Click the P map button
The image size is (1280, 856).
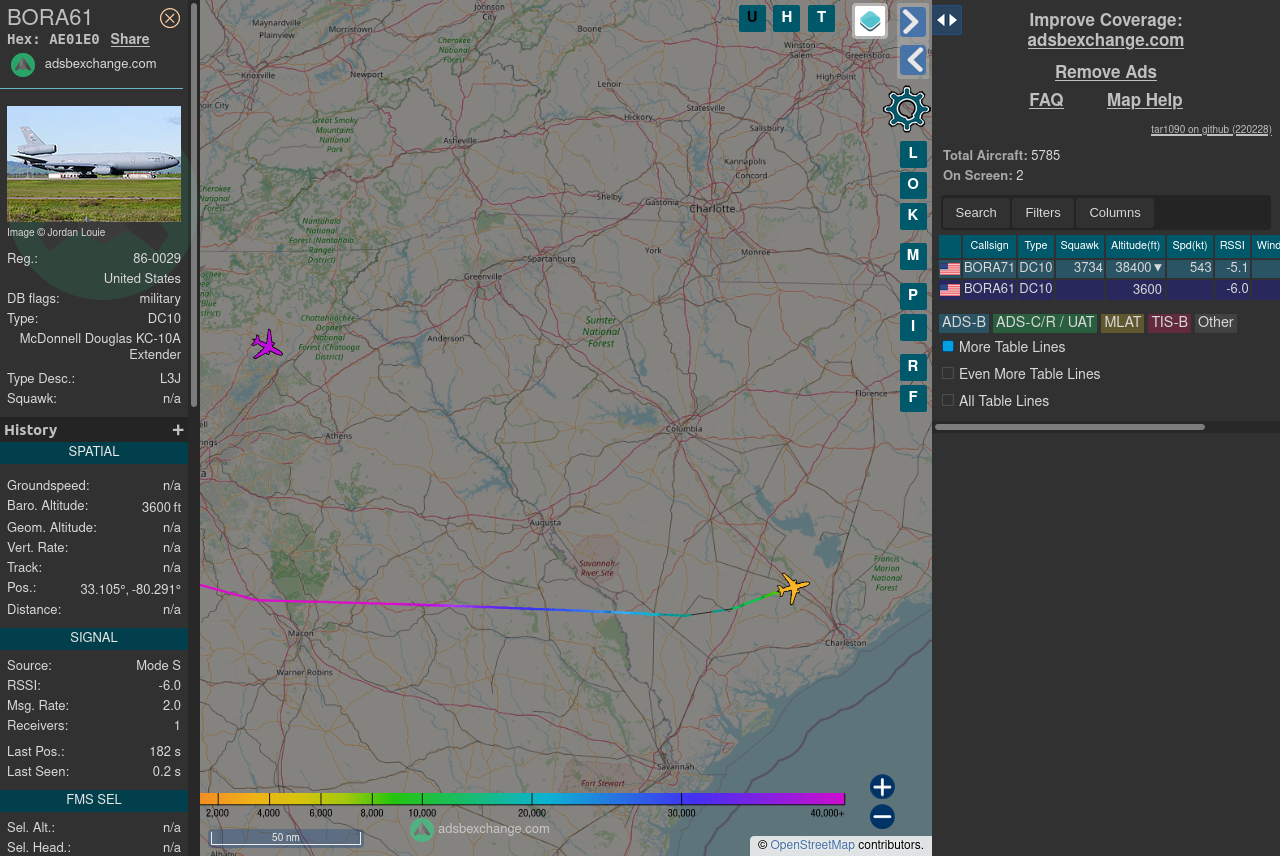coord(913,296)
